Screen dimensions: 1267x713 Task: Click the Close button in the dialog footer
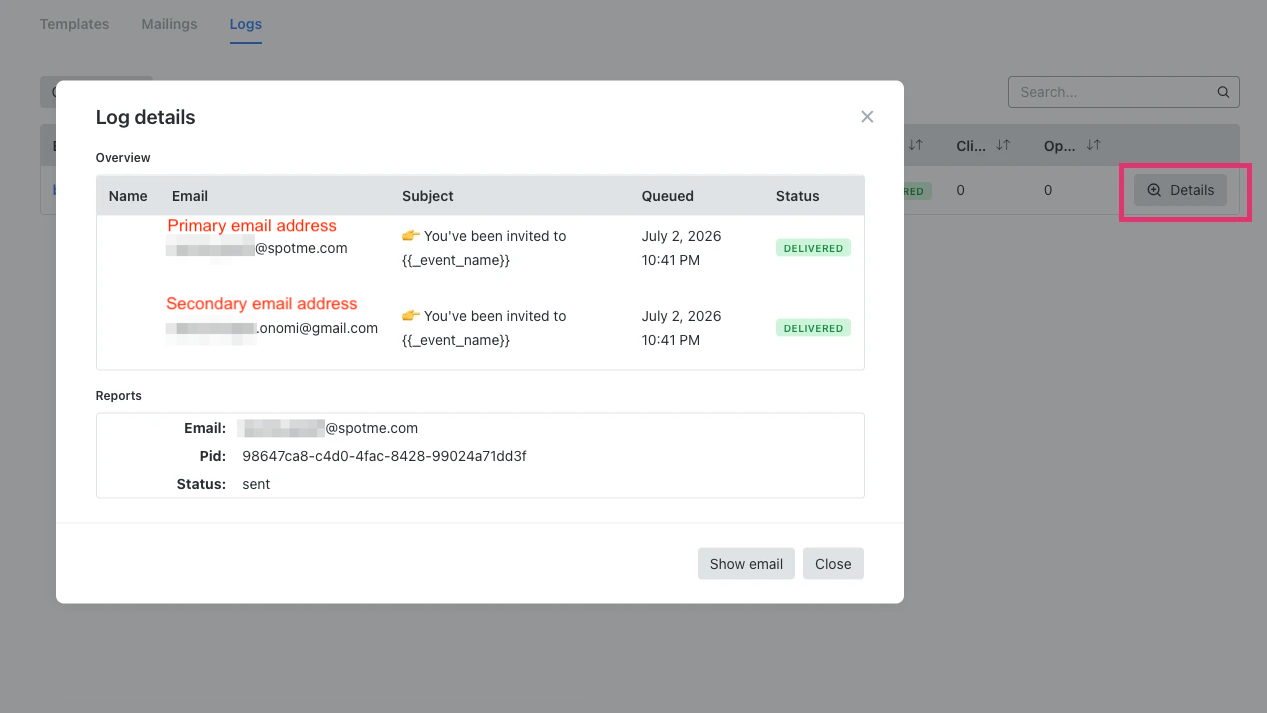(833, 564)
